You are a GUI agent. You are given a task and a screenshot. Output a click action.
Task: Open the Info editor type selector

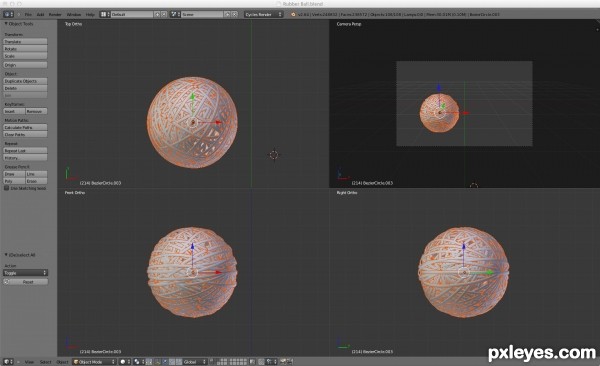[8, 14]
